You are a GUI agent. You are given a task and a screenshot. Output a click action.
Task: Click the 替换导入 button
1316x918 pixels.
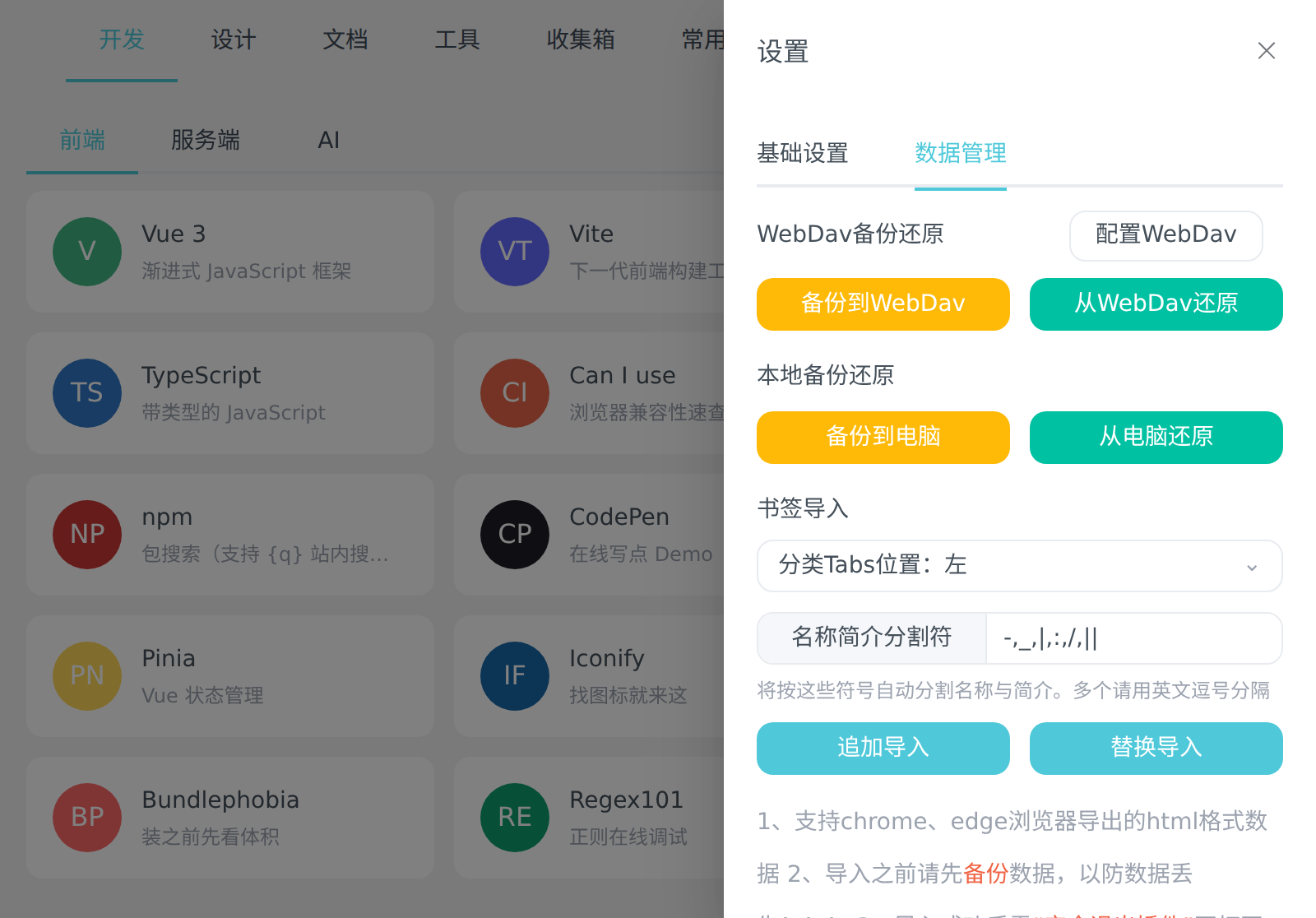tap(1156, 749)
